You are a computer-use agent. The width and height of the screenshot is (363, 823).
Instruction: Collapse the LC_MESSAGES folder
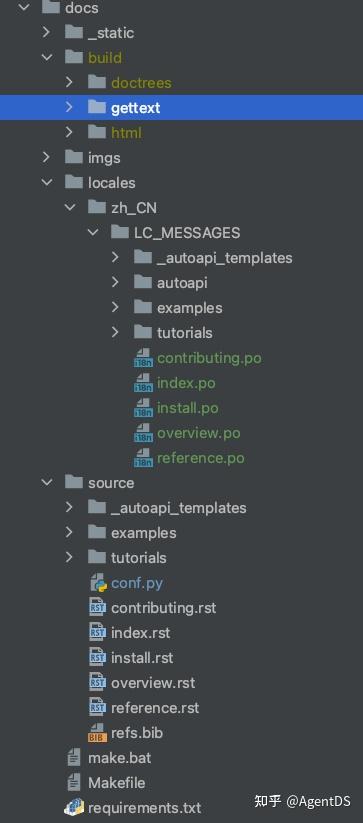[x=93, y=233]
